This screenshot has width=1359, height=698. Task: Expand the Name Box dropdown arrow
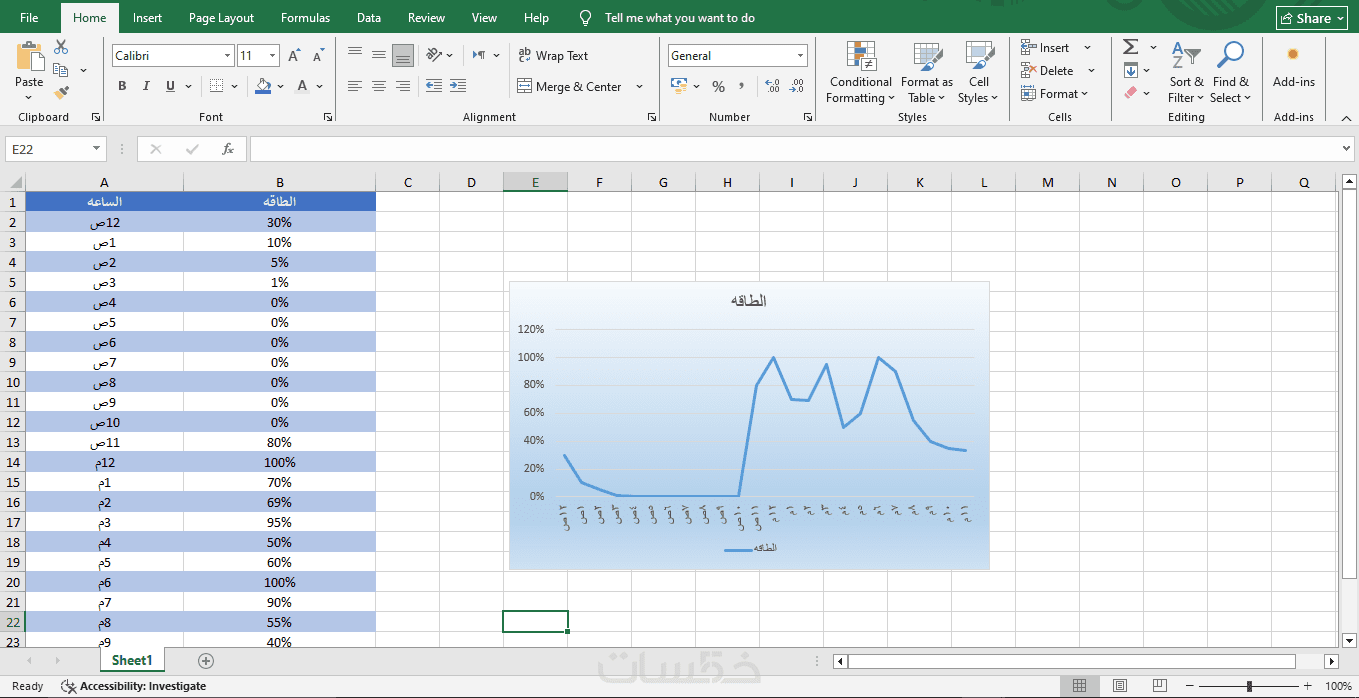click(x=97, y=149)
